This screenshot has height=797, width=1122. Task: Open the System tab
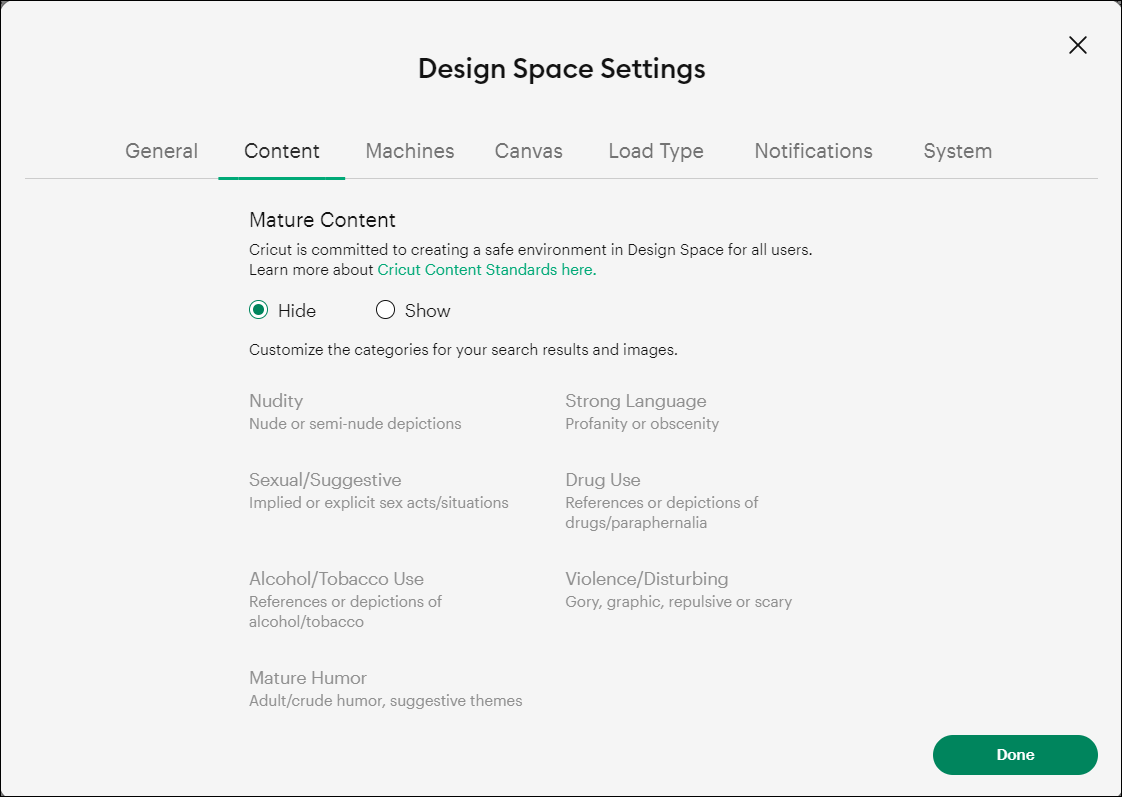tap(957, 151)
